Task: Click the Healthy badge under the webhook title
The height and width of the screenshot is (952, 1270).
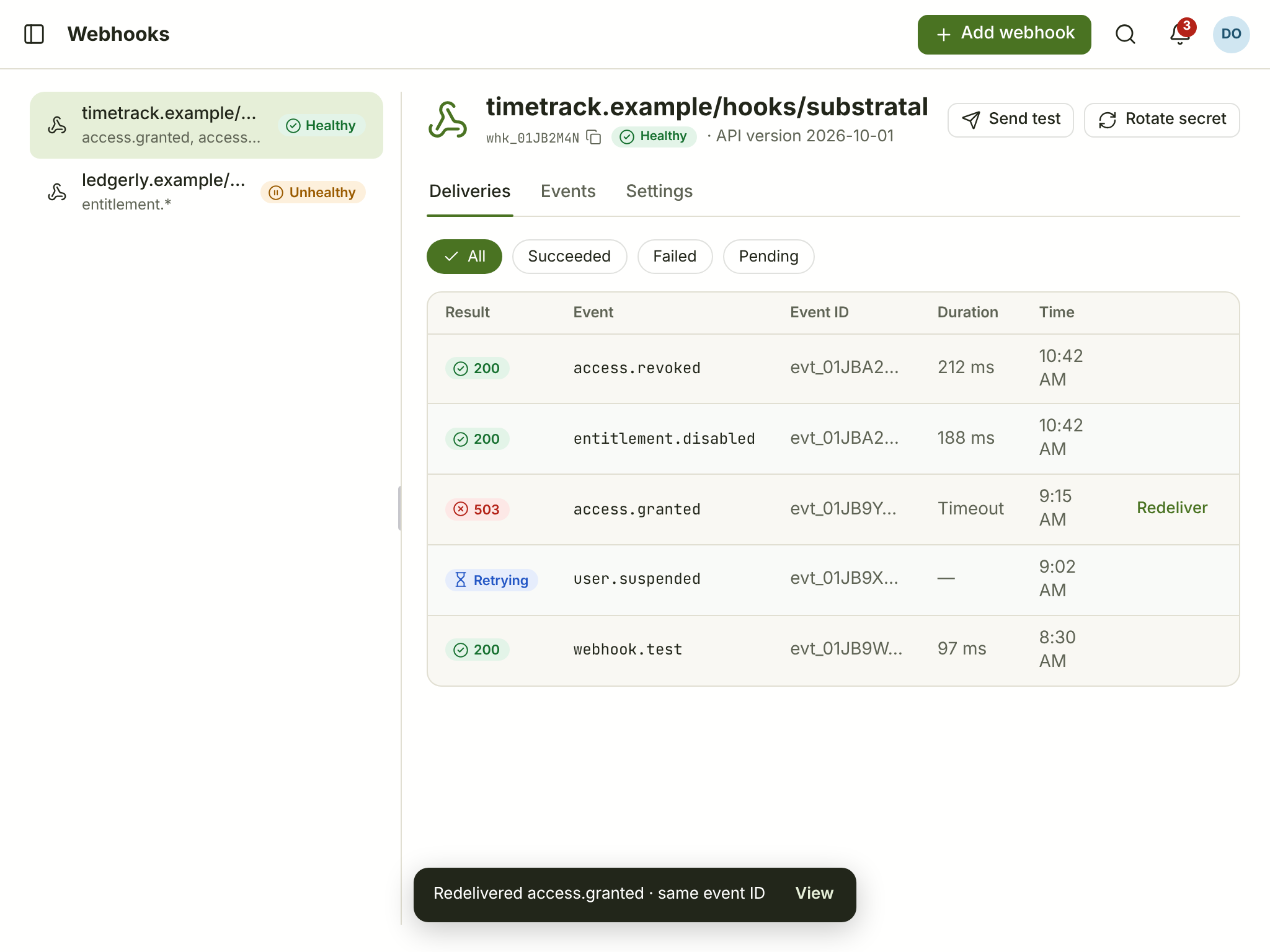Action: click(x=654, y=136)
